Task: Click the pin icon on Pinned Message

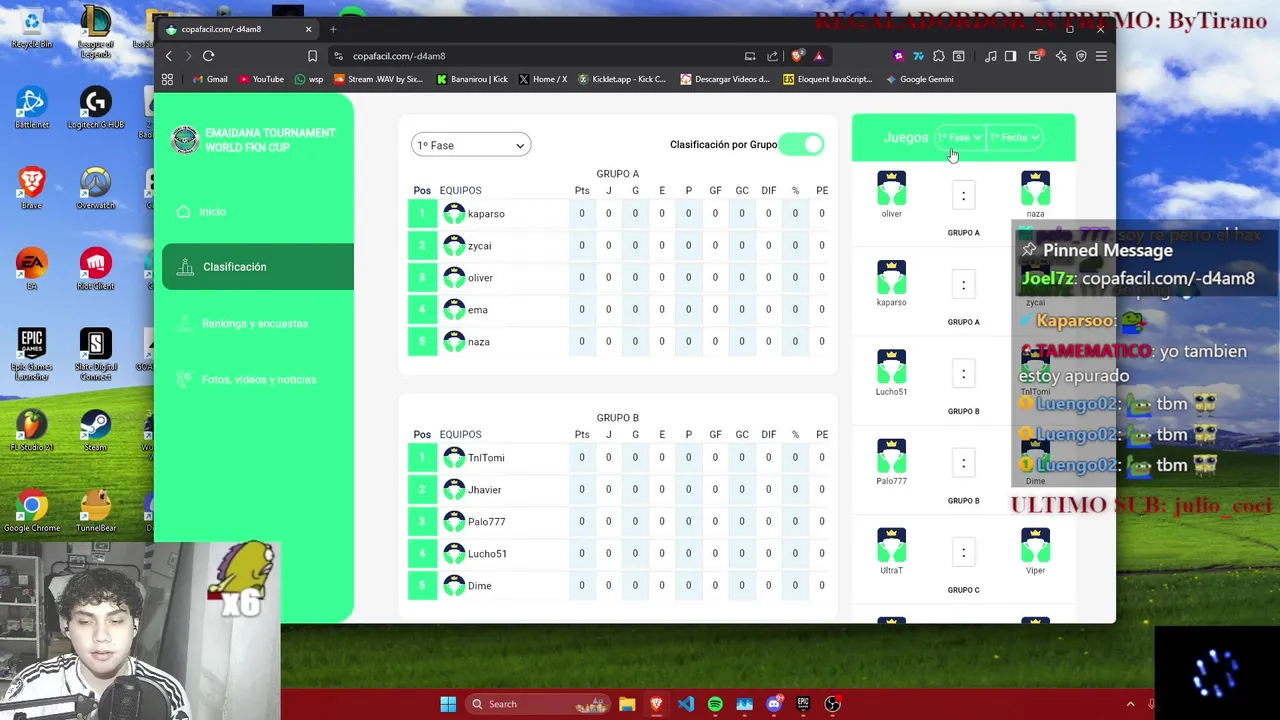Action: (x=1029, y=250)
